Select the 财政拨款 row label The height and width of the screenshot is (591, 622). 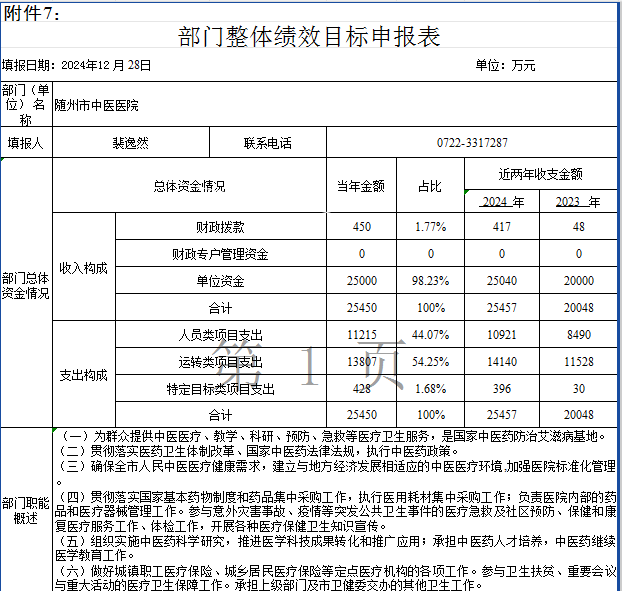coord(220,227)
